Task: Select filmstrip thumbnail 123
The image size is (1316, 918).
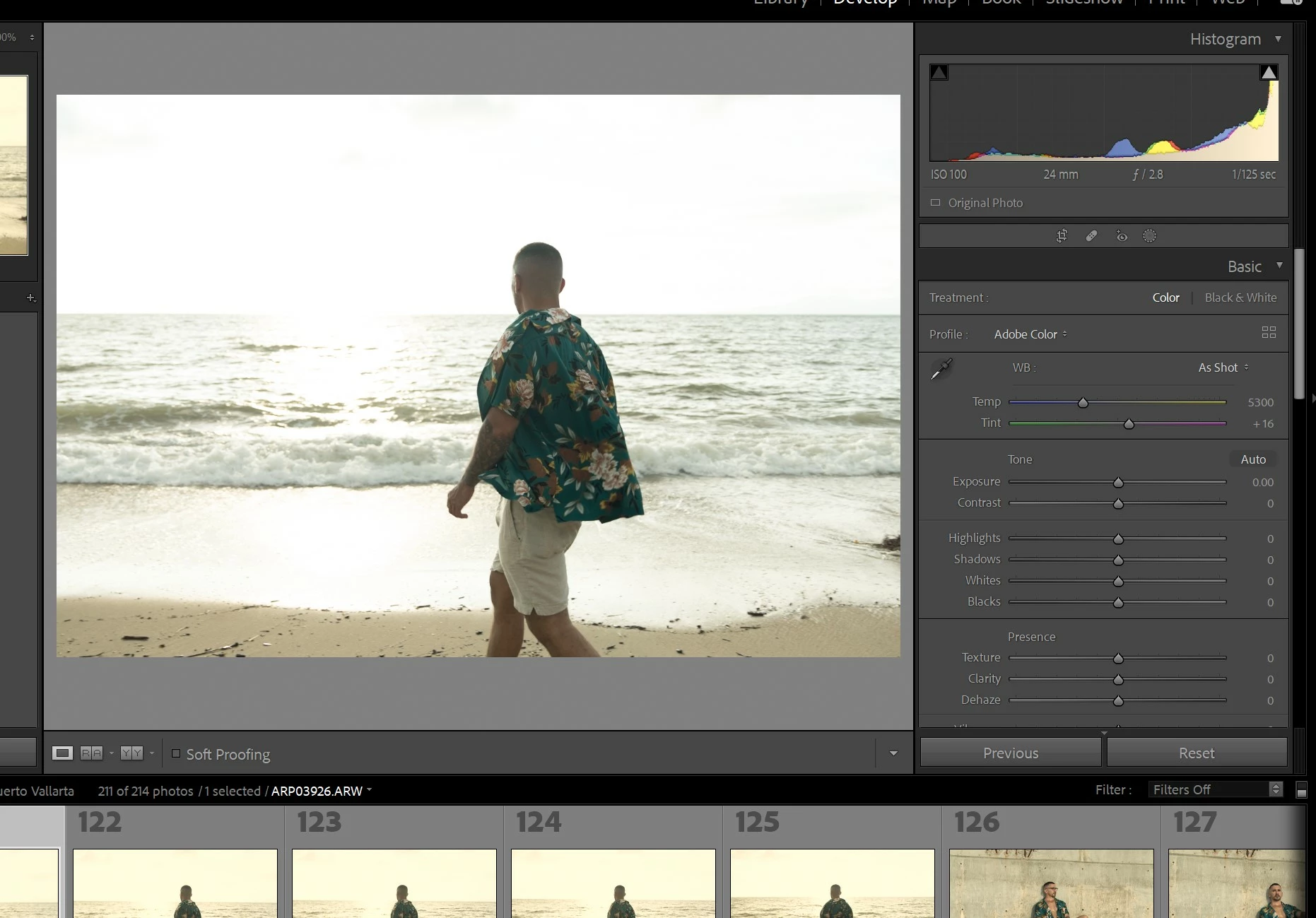Action: point(394,883)
